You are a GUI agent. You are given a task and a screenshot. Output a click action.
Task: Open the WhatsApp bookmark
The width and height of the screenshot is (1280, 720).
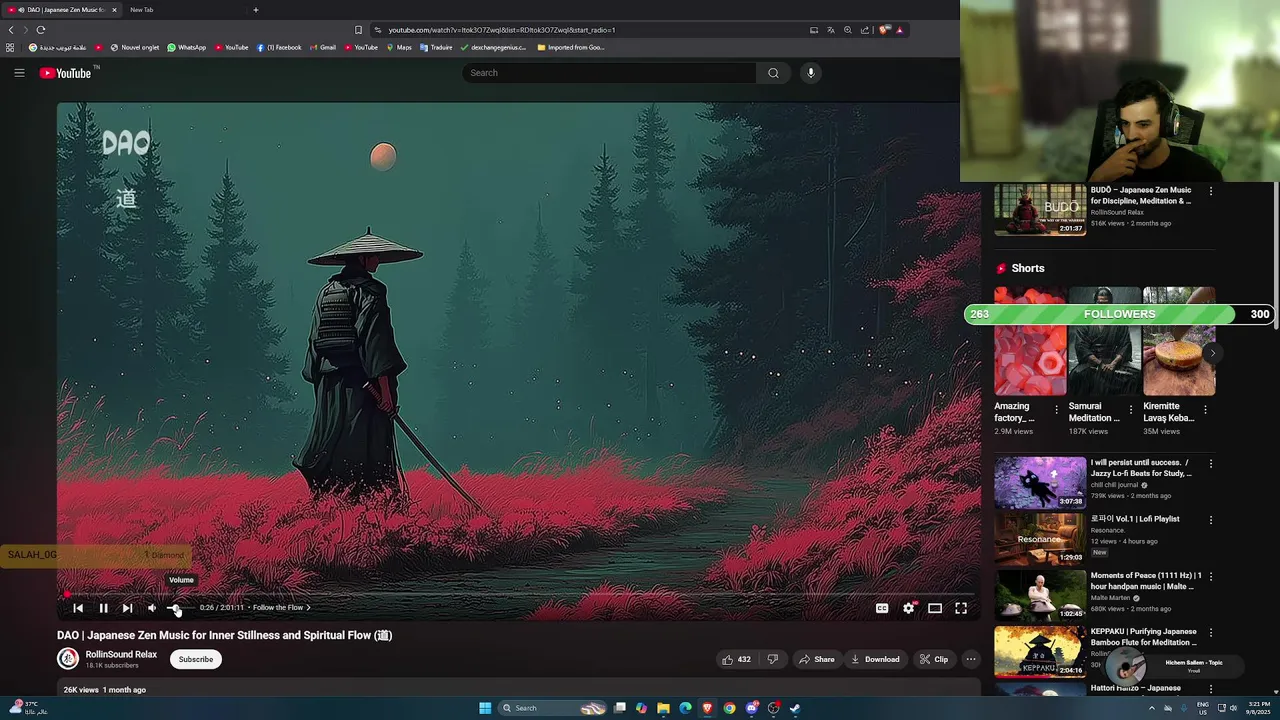pos(186,47)
